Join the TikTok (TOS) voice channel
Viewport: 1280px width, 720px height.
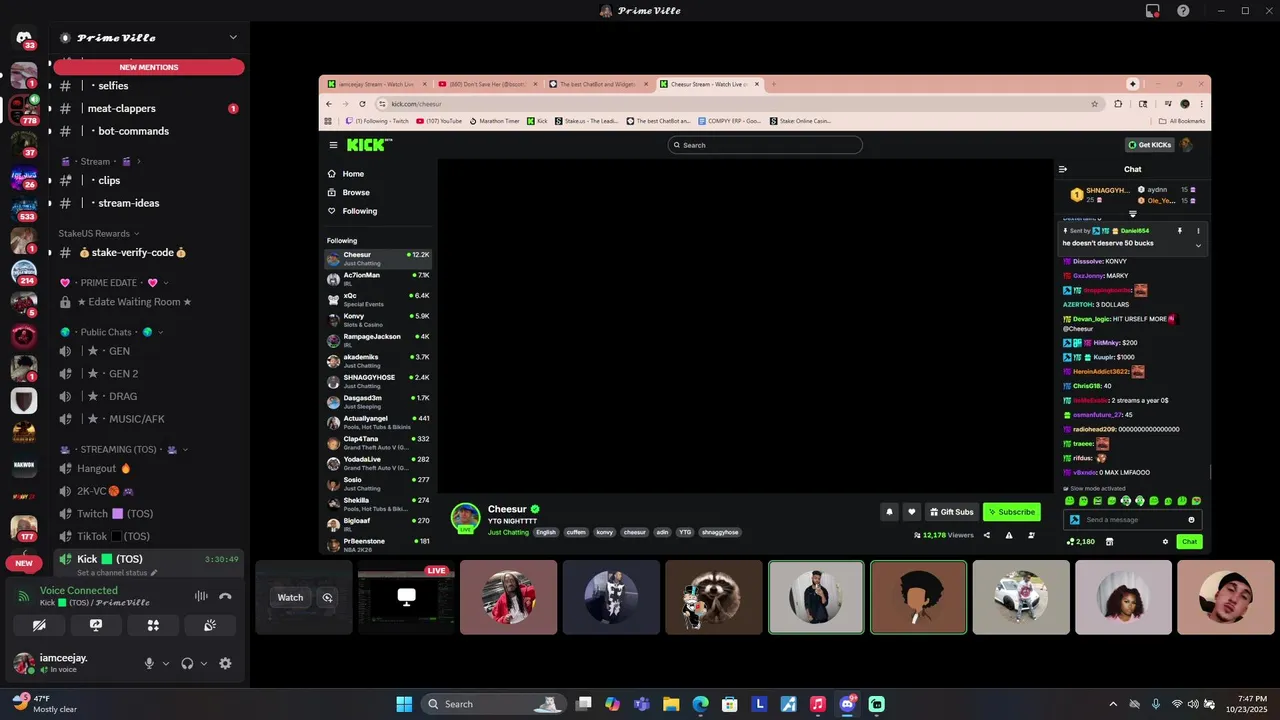(149, 536)
